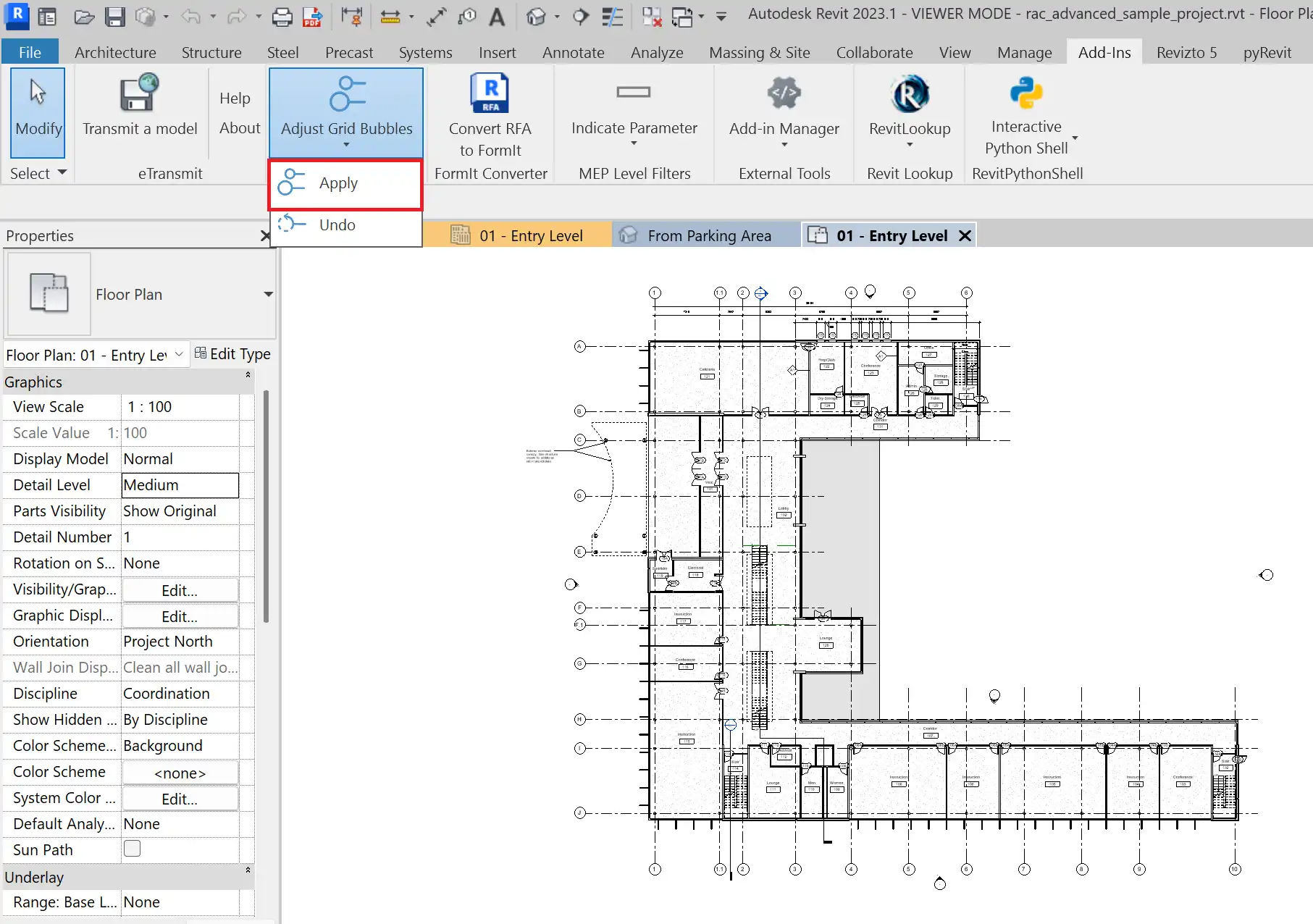The height and width of the screenshot is (924, 1313).
Task: Click the Edit Type button
Action: click(x=232, y=353)
